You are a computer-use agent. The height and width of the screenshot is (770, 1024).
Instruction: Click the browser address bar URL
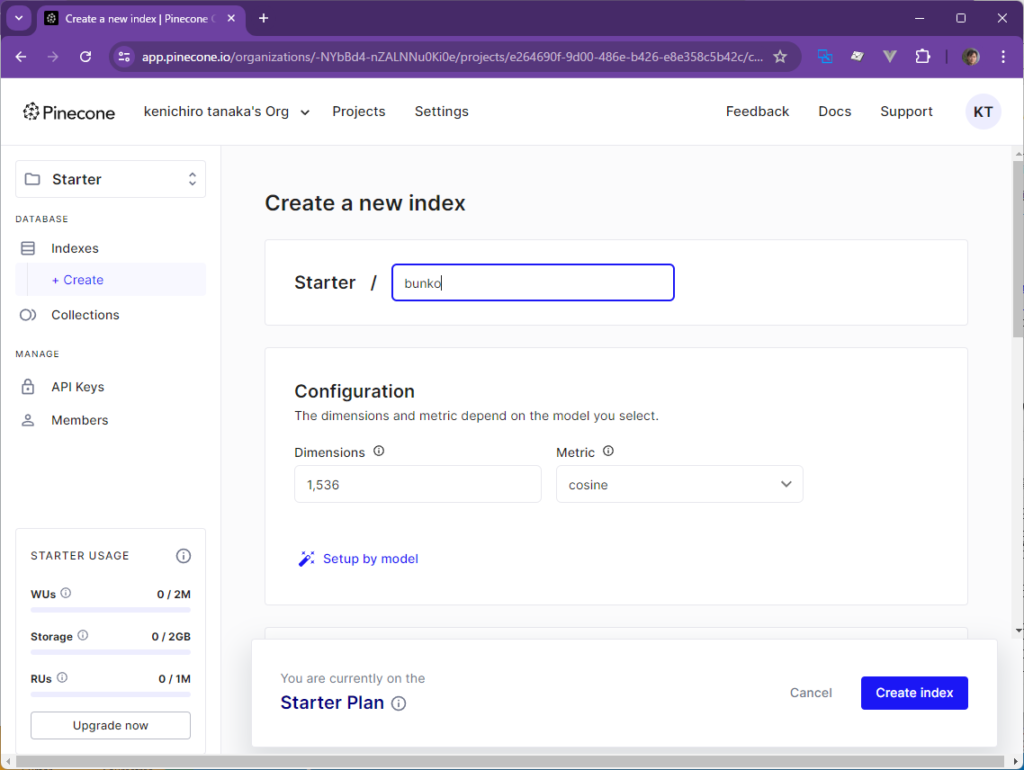pos(452,57)
